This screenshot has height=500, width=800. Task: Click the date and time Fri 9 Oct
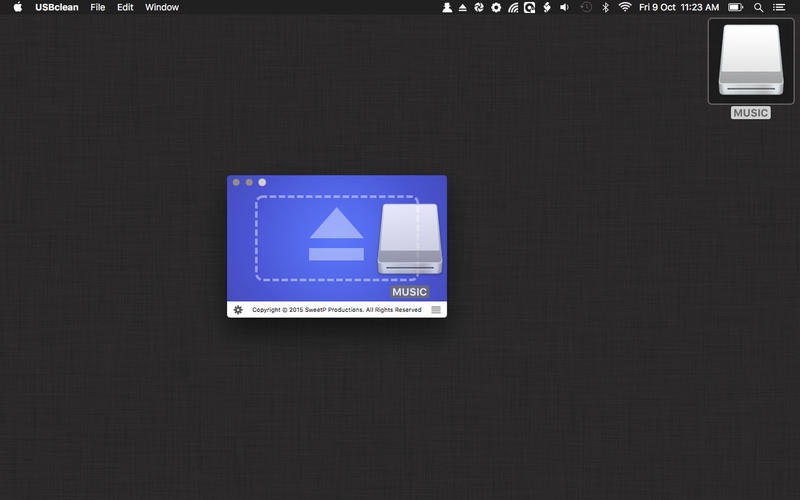679,7
